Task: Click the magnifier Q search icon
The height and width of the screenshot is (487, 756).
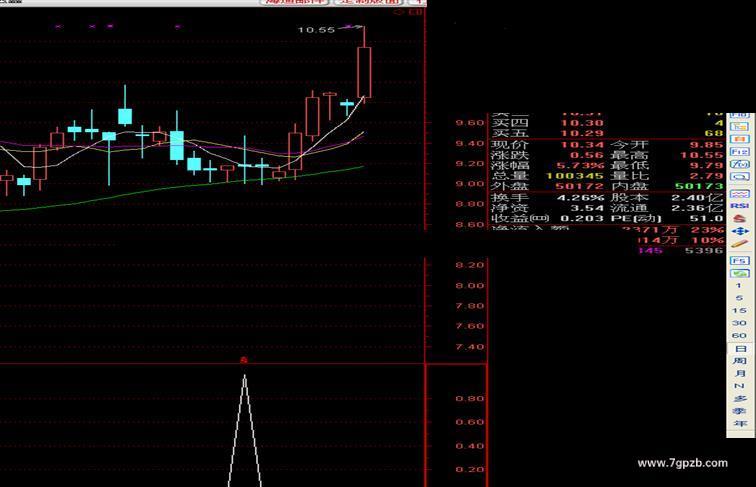Action: [740, 177]
